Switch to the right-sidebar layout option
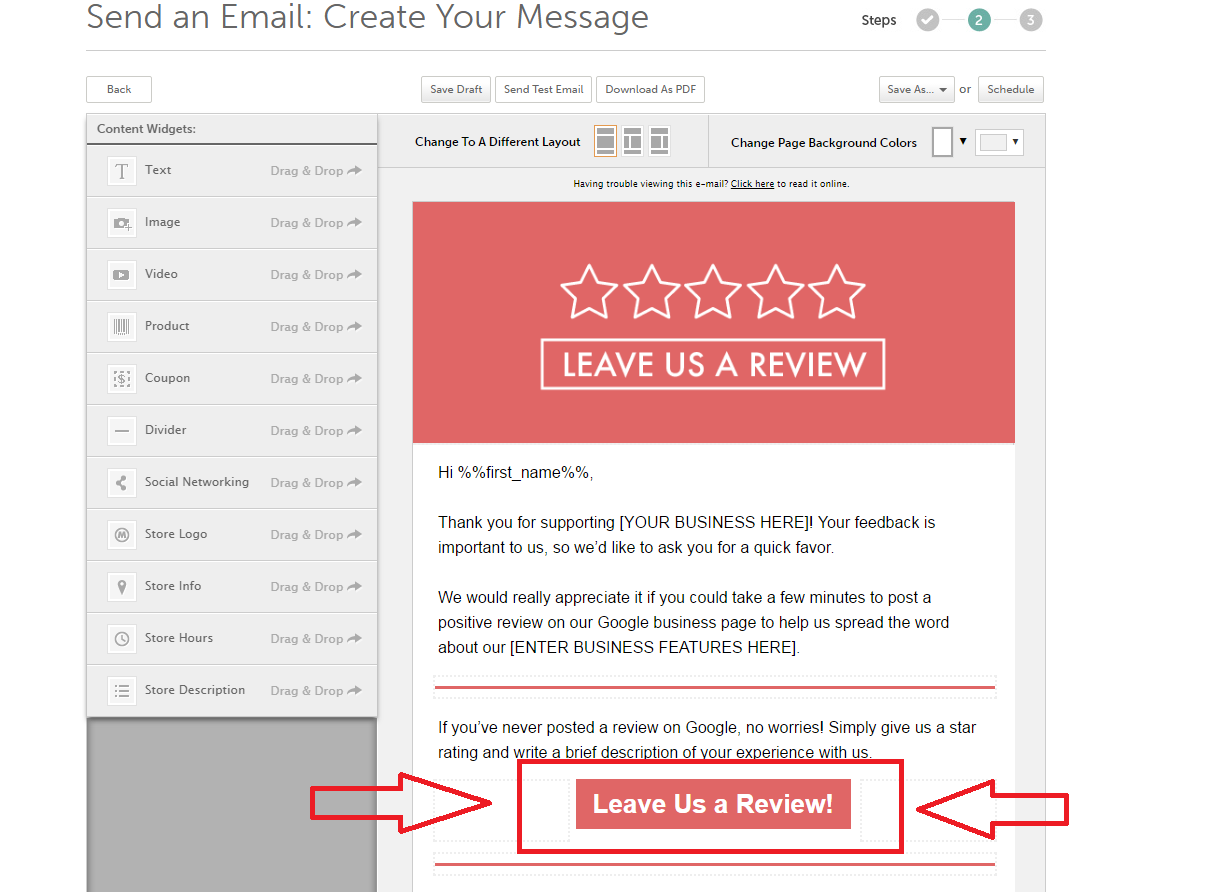Viewport: 1226px width, 892px height. pyautogui.click(x=659, y=142)
